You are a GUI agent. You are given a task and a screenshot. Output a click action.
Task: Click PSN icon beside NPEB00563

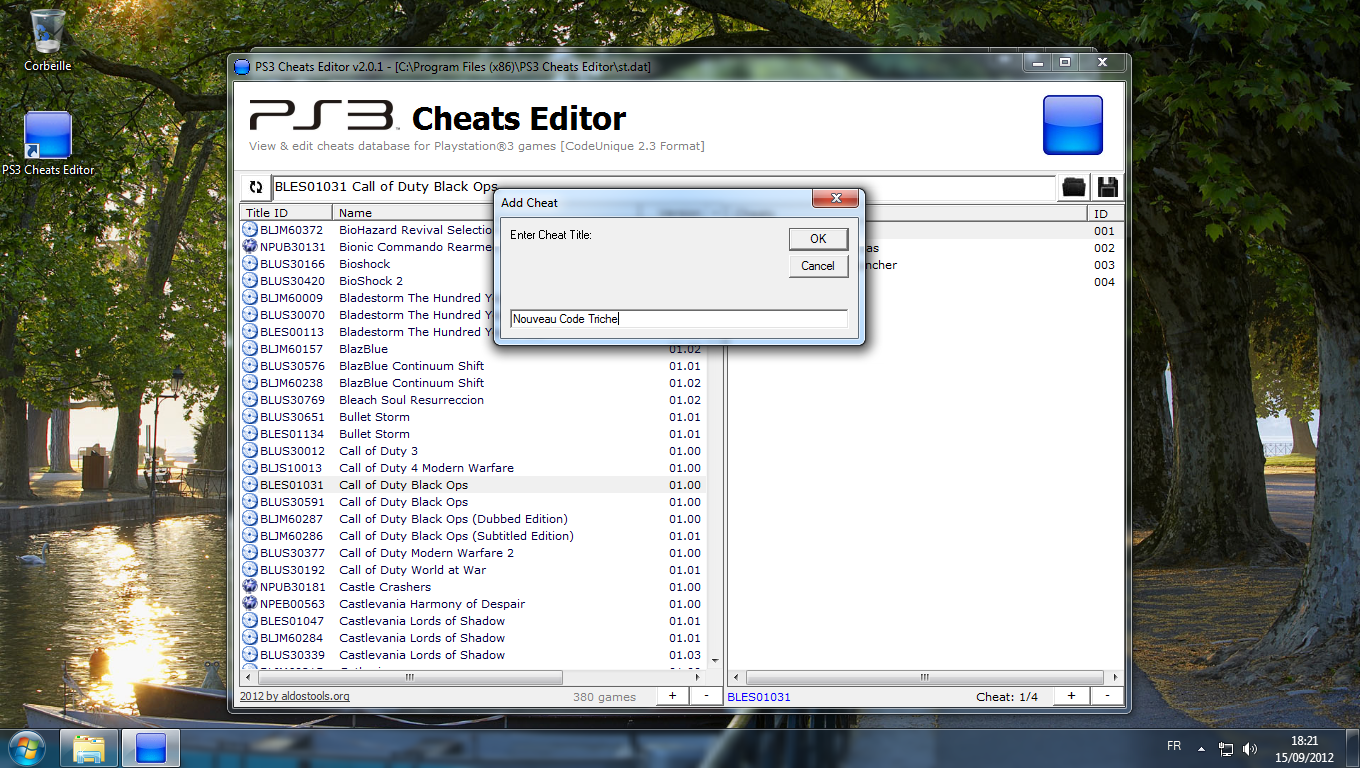[x=250, y=604]
